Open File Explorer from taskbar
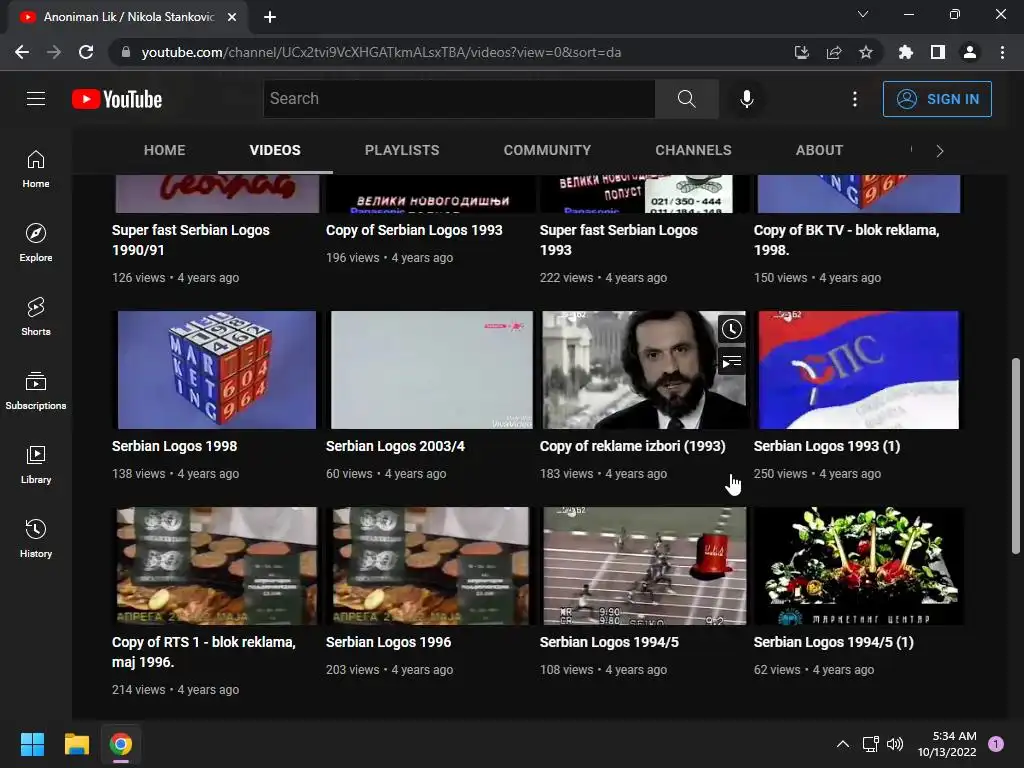 (76, 744)
